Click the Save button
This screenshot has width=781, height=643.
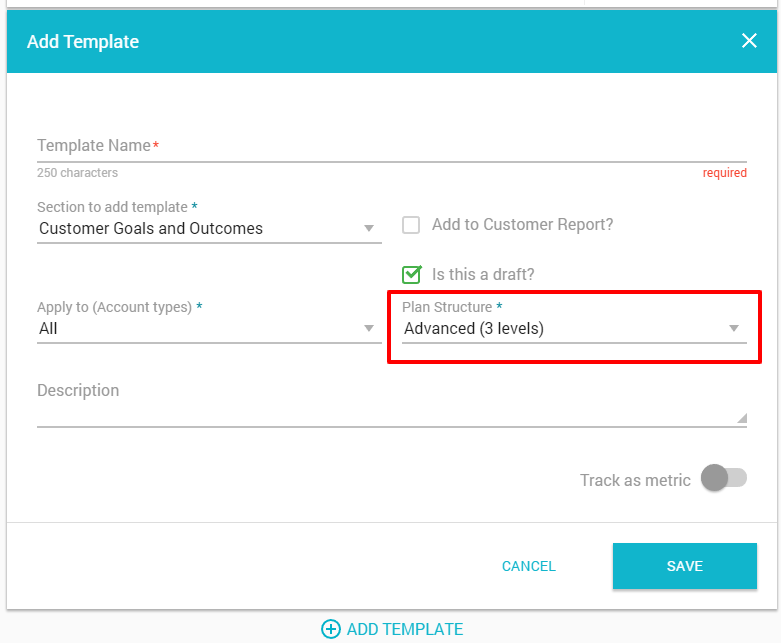coord(685,566)
